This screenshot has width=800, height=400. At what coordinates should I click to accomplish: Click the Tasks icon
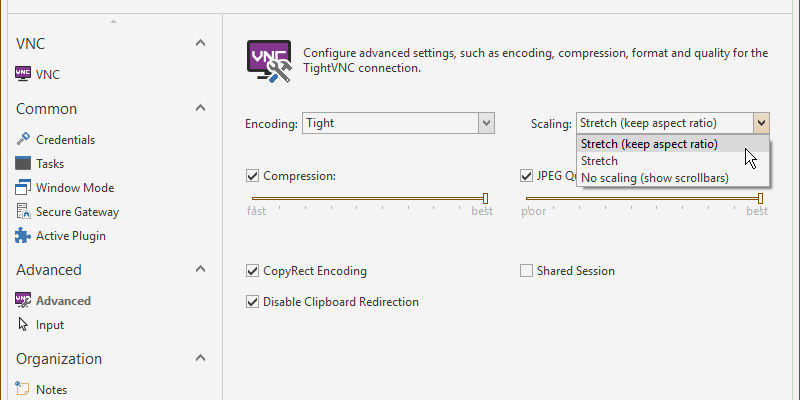pyautogui.click(x=24, y=163)
